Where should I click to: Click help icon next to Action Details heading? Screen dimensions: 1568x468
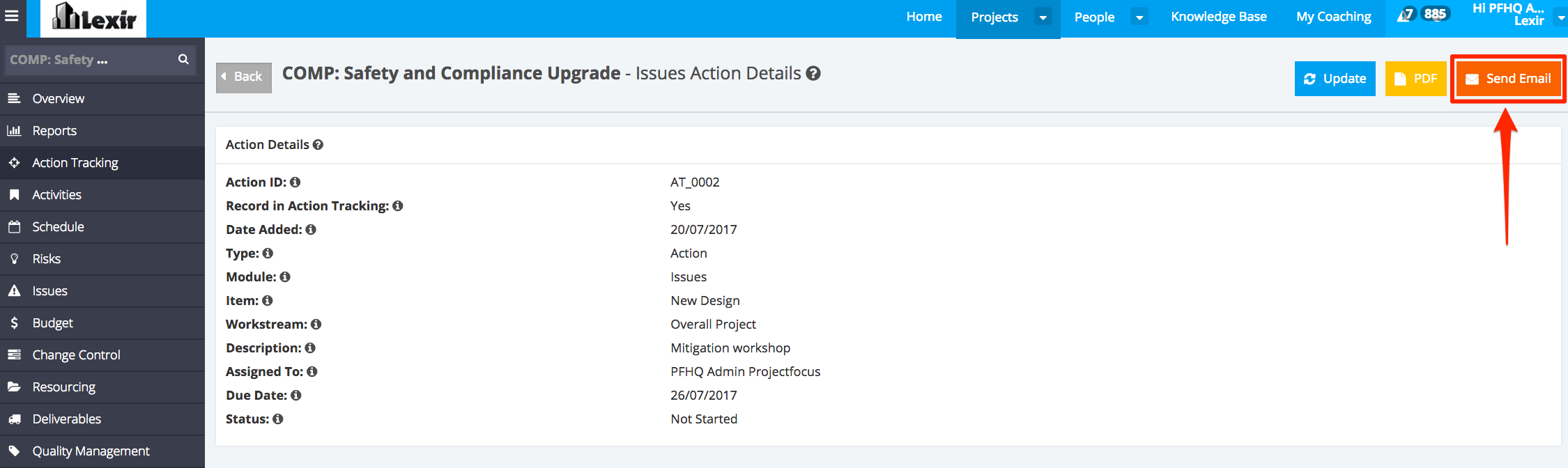click(x=318, y=145)
